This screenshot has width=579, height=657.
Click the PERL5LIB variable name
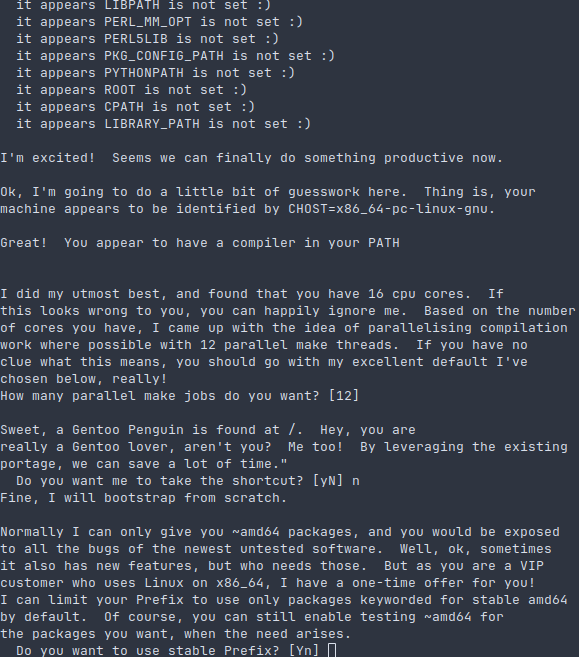136,39
